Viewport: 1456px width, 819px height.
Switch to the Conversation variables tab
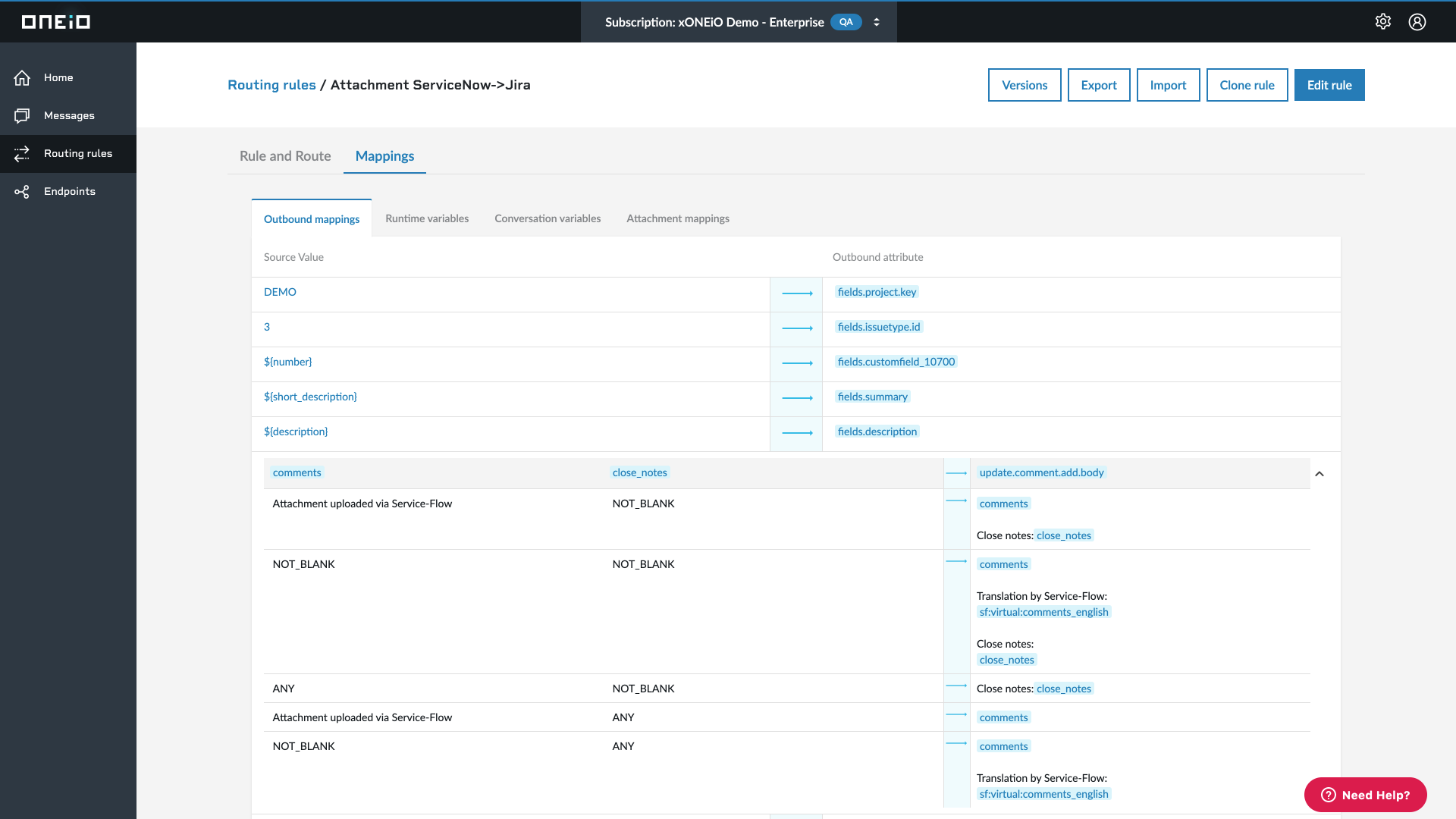pyautogui.click(x=548, y=218)
